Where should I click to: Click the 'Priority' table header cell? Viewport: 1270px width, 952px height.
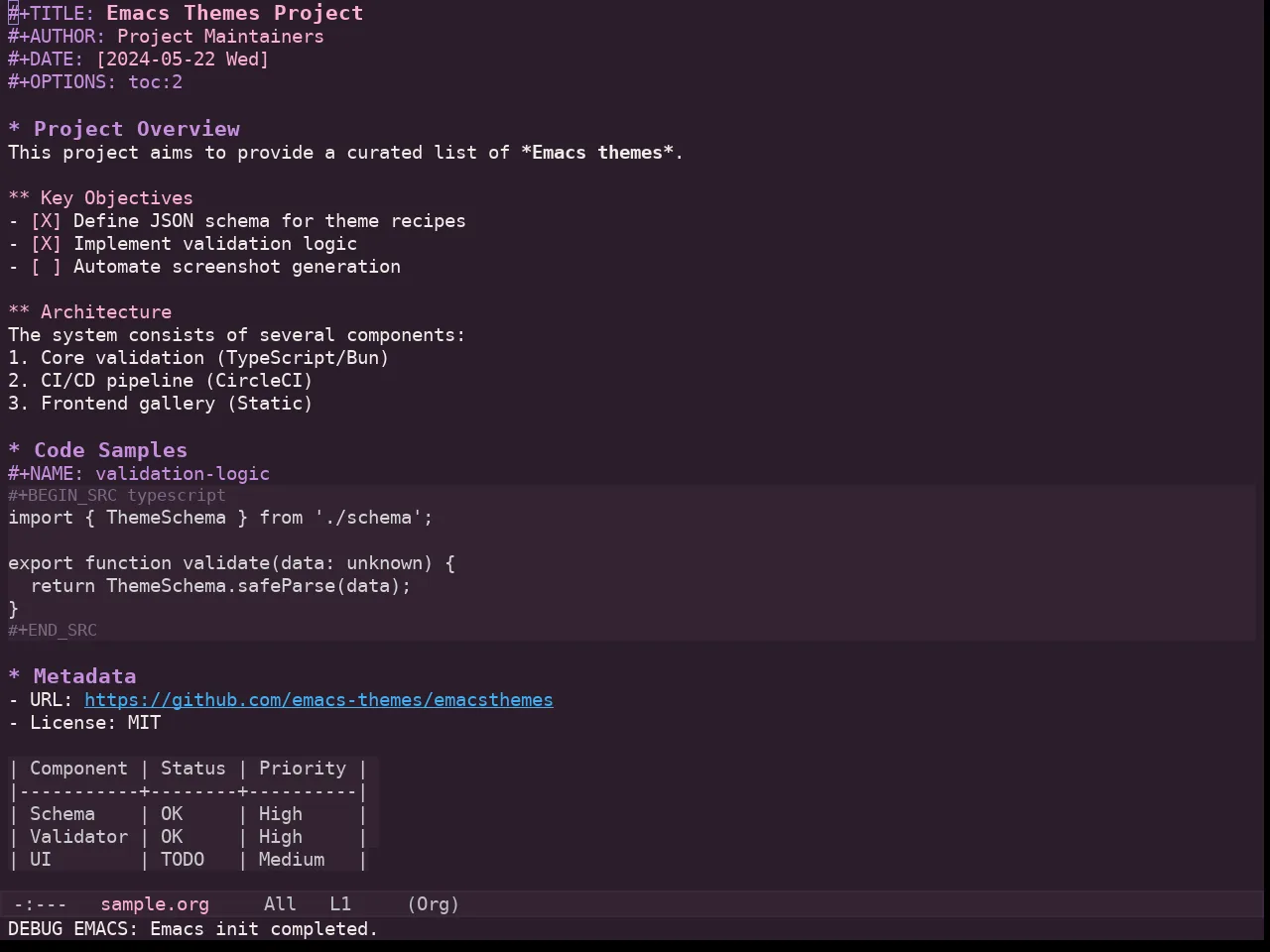point(303,769)
